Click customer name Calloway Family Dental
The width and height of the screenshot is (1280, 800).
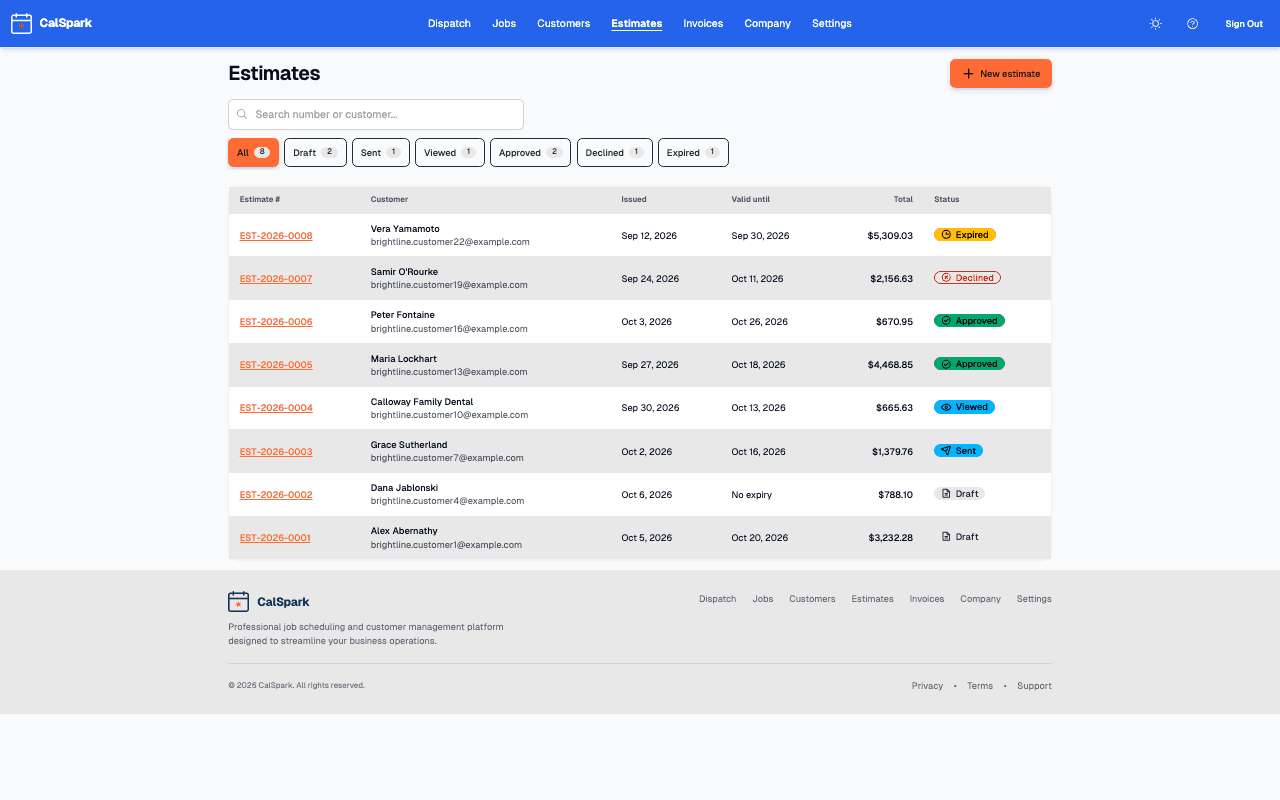point(422,402)
